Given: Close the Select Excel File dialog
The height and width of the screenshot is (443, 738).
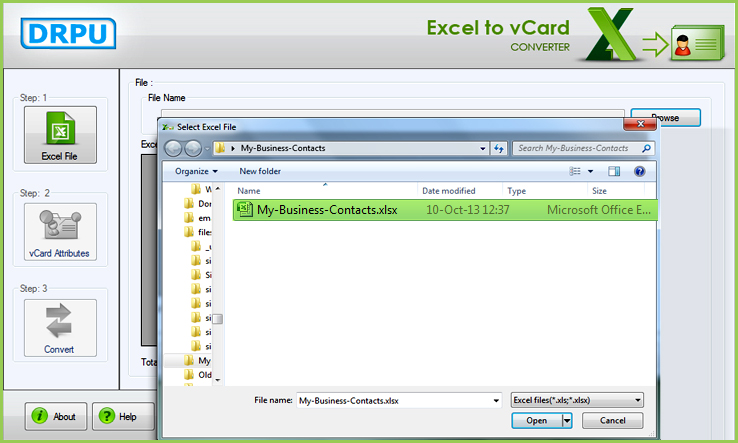Looking at the screenshot, I should pyautogui.click(x=640, y=124).
